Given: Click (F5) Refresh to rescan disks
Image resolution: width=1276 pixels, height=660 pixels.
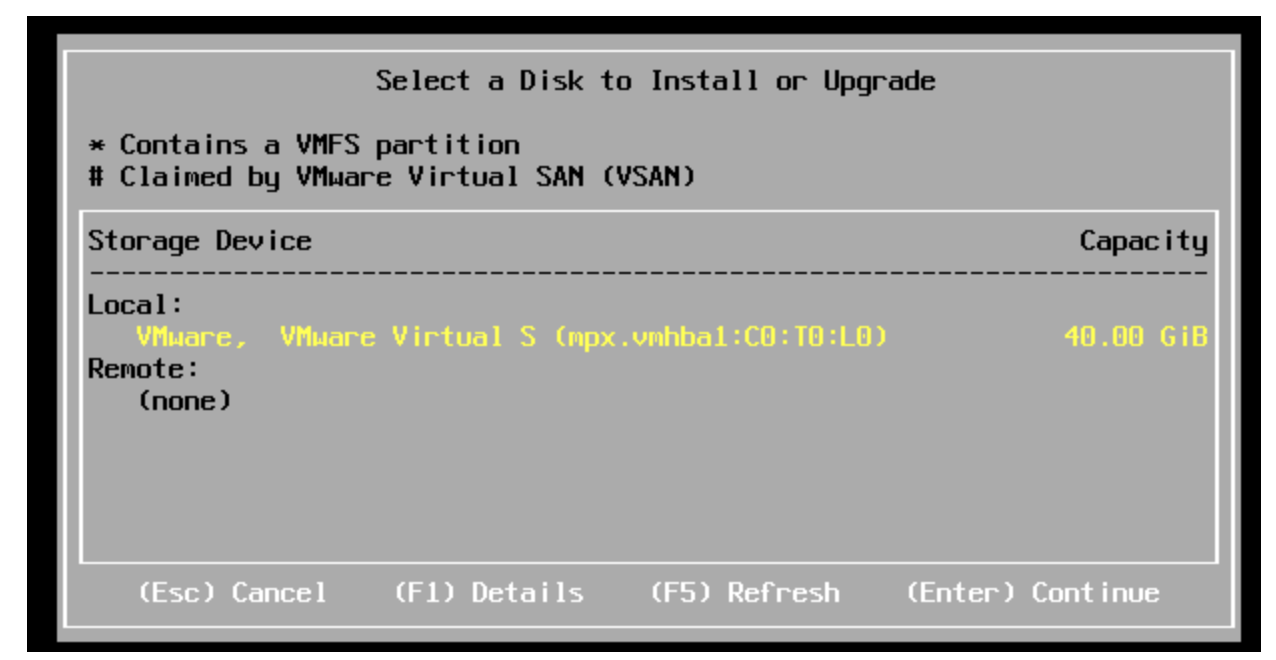Looking at the screenshot, I should (745, 592).
